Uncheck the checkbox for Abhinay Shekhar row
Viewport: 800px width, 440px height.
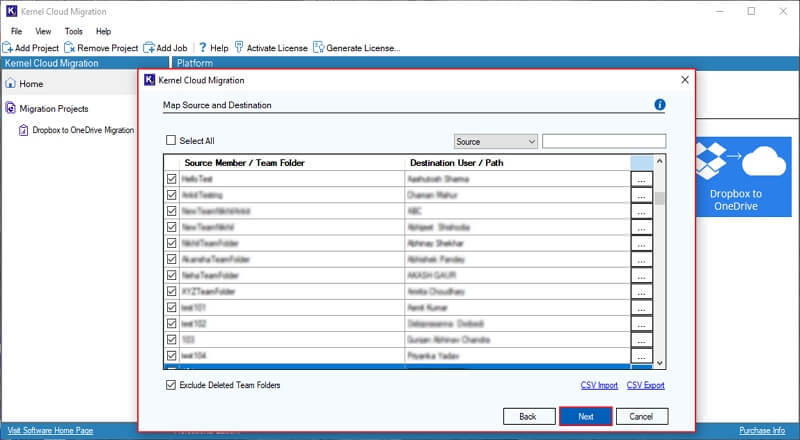[171, 243]
